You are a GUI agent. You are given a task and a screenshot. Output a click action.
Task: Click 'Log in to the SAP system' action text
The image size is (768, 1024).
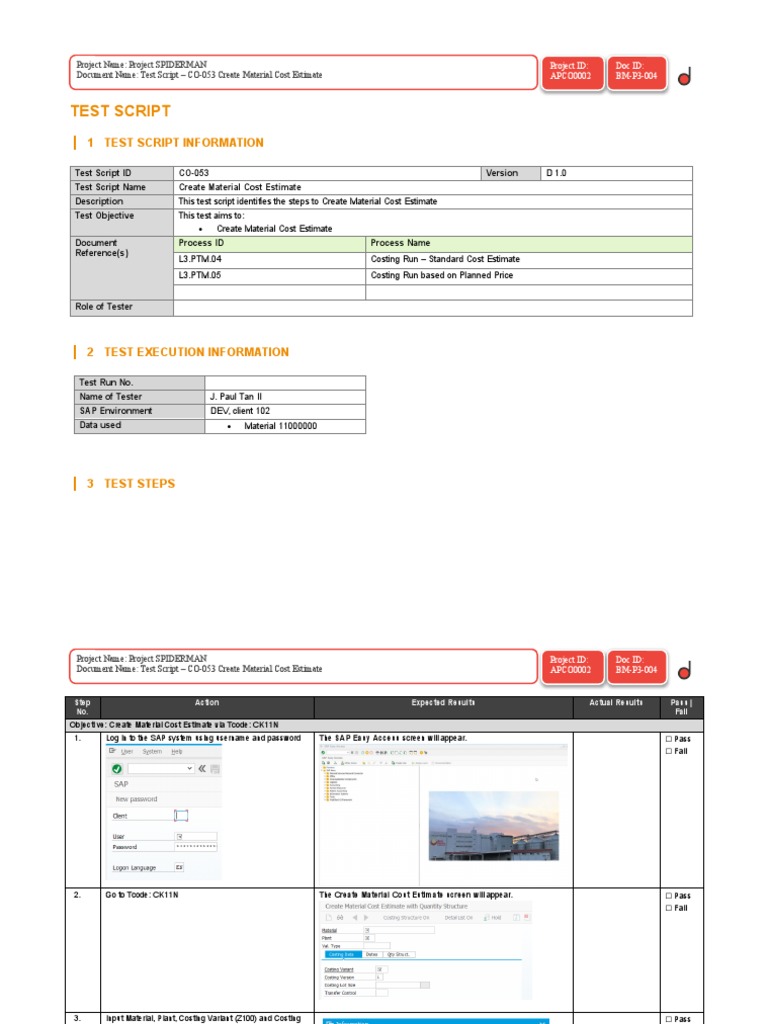(203, 738)
